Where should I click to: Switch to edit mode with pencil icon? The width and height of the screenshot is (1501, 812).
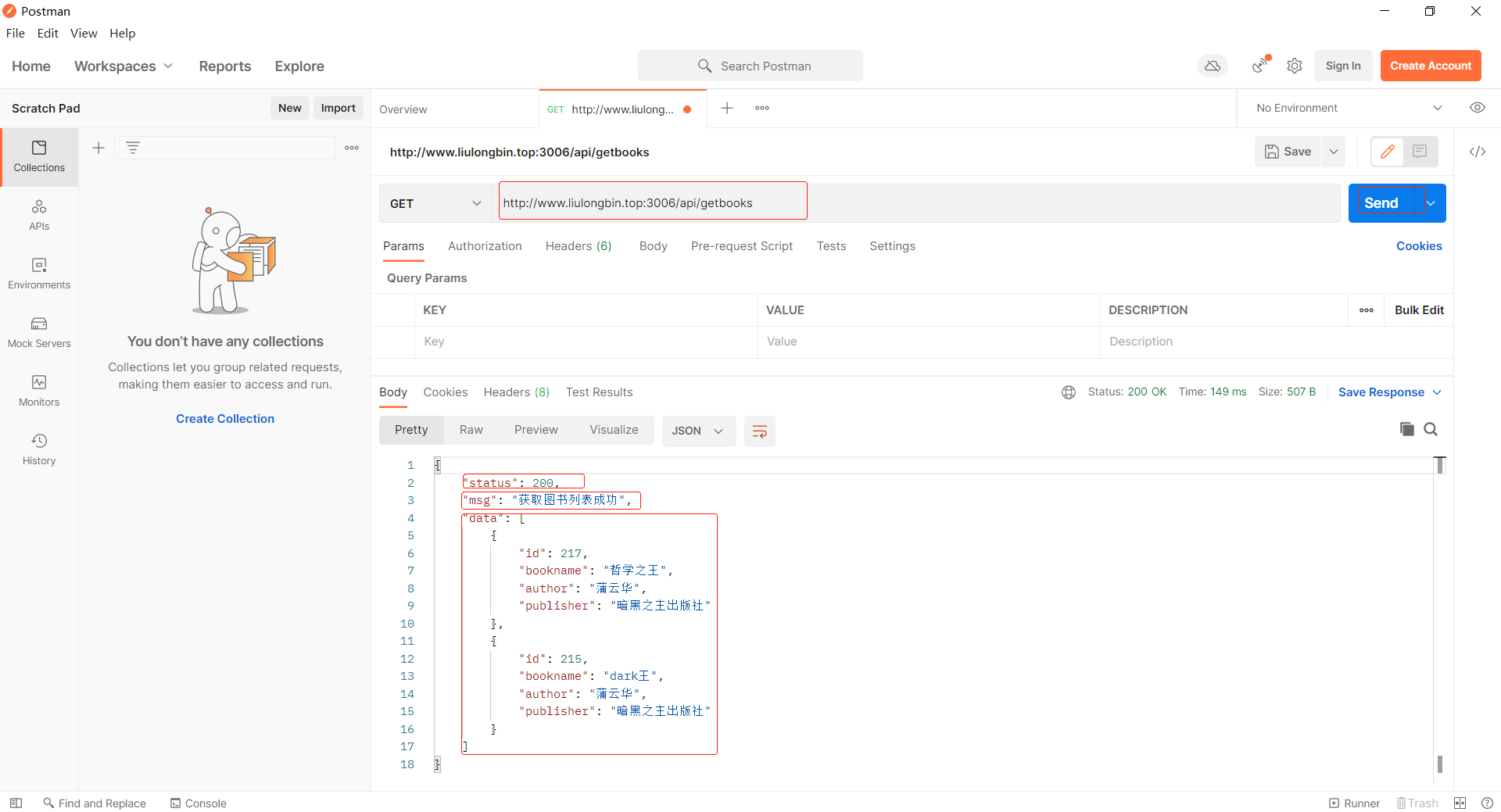[1388, 152]
